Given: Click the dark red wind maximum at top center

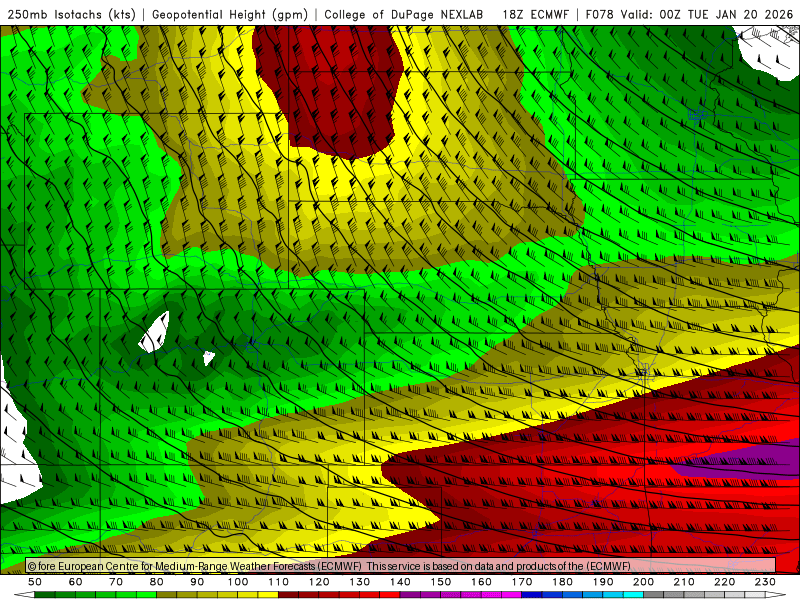Looking at the screenshot, I should 334,87.
